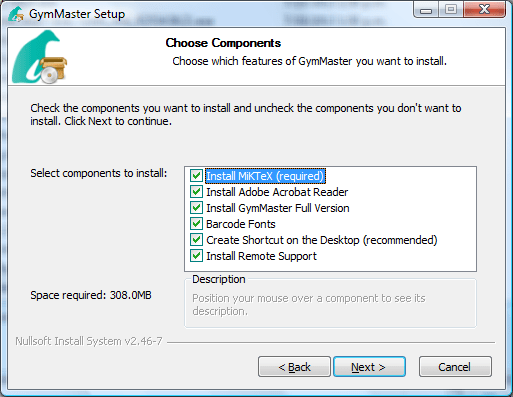Toggle the Create Shortcut on the Desktop checkbox
The width and height of the screenshot is (513, 397).
196,240
